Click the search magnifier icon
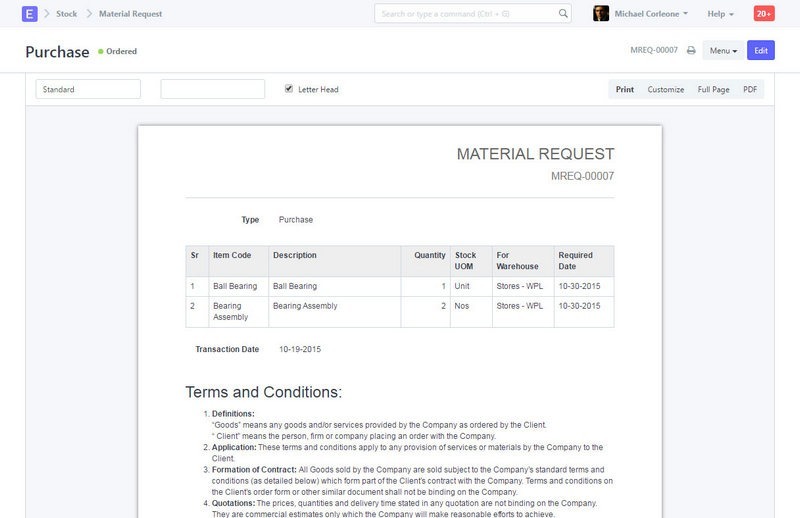This screenshot has width=800, height=518. pos(564,14)
